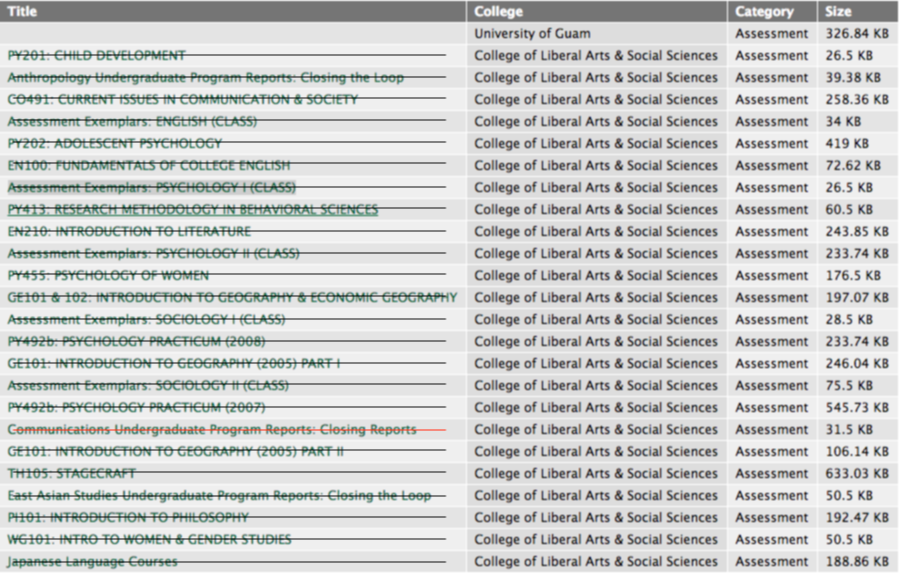The image size is (900, 573).
Task: Click the 75.5 KB size value
Action: tap(849, 386)
